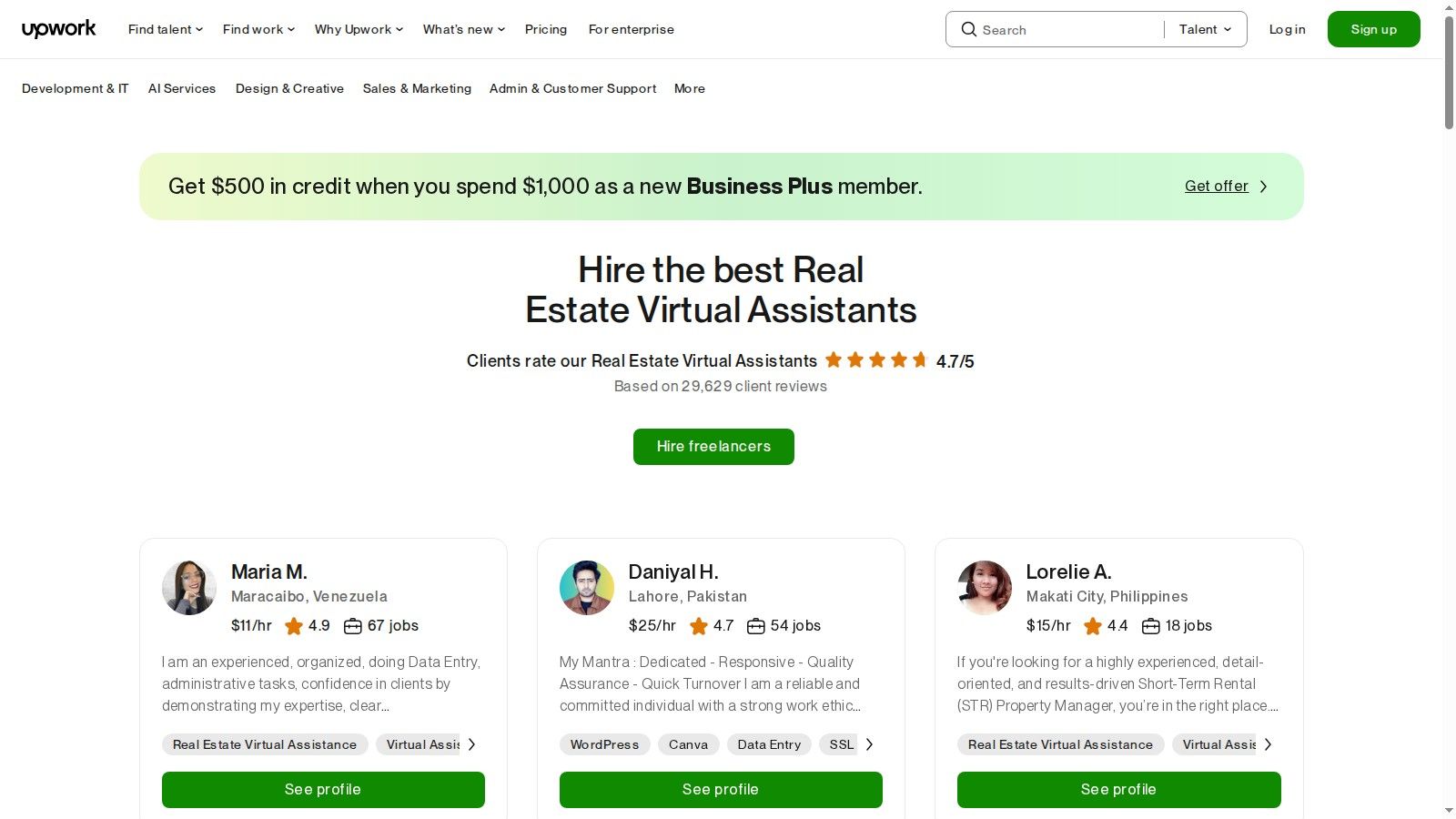The width and height of the screenshot is (1456, 819).
Task: Click Get offer link
Action: pyautogui.click(x=1216, y=186)
